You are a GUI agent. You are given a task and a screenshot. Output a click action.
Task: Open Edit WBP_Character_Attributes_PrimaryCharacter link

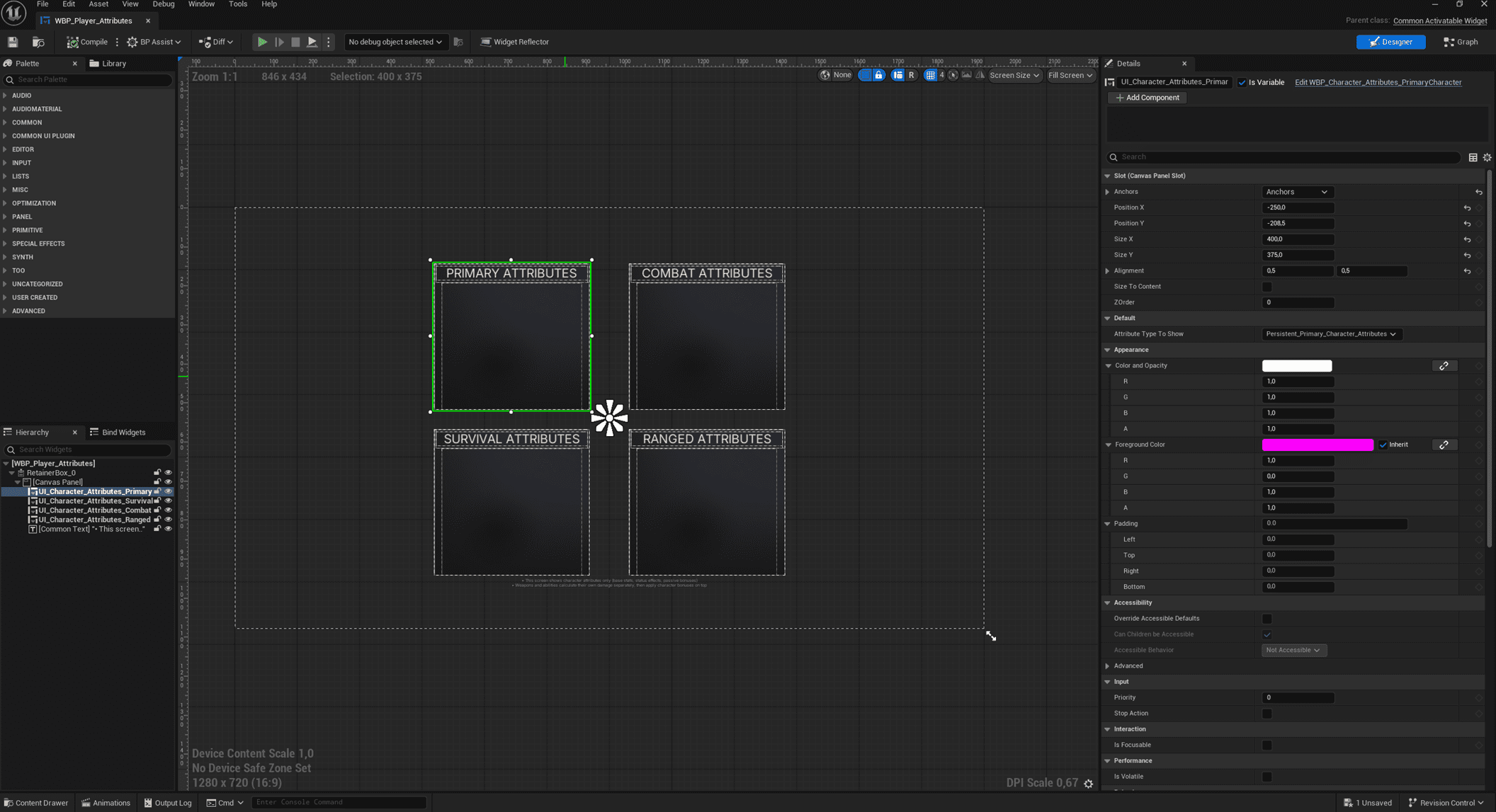pos(1378,82)
